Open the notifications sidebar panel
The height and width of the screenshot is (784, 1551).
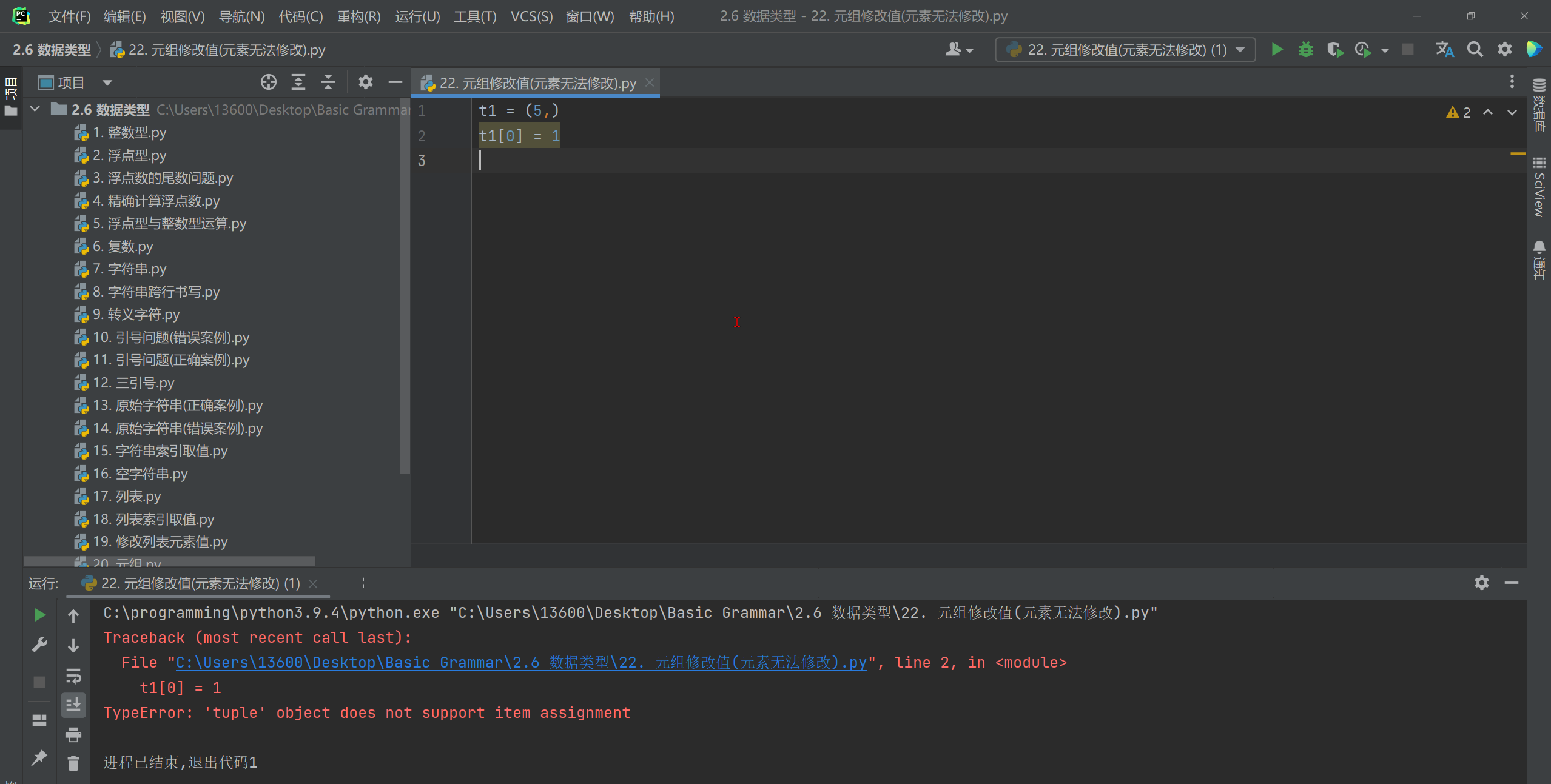pyautogui.click(x=1539, y=261)
